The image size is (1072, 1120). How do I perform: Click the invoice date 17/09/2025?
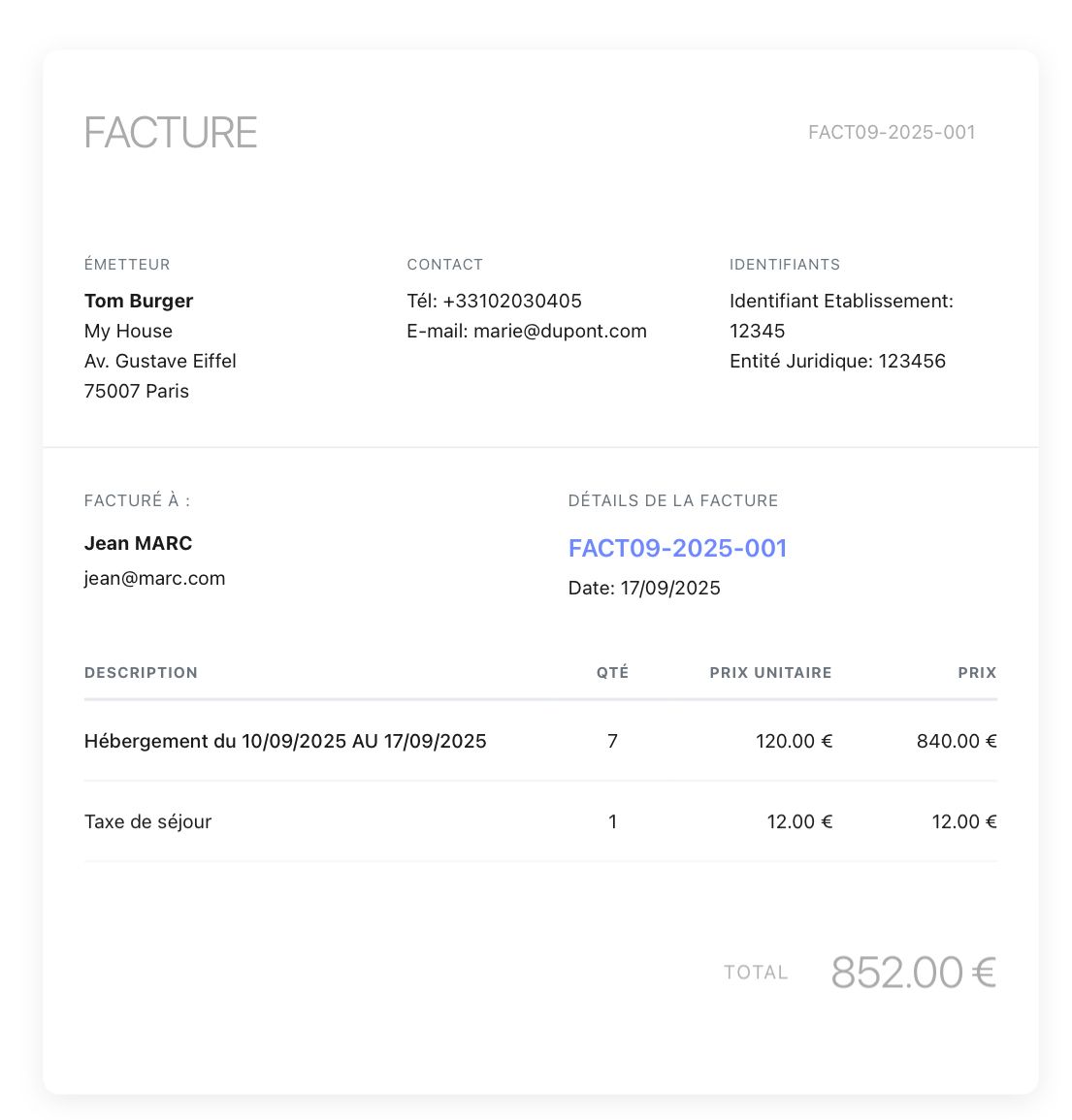pos(670,588)
